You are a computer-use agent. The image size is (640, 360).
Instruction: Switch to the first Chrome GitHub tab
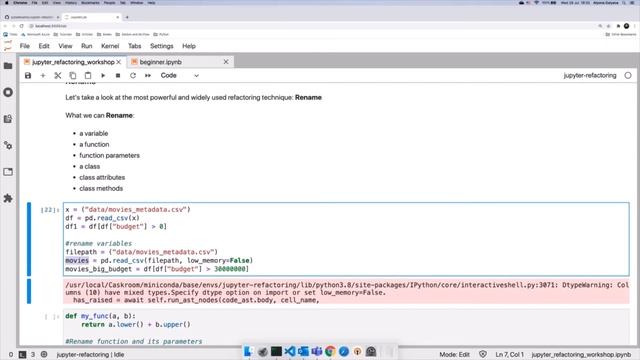pyautogui.click(x=31, y=17)
